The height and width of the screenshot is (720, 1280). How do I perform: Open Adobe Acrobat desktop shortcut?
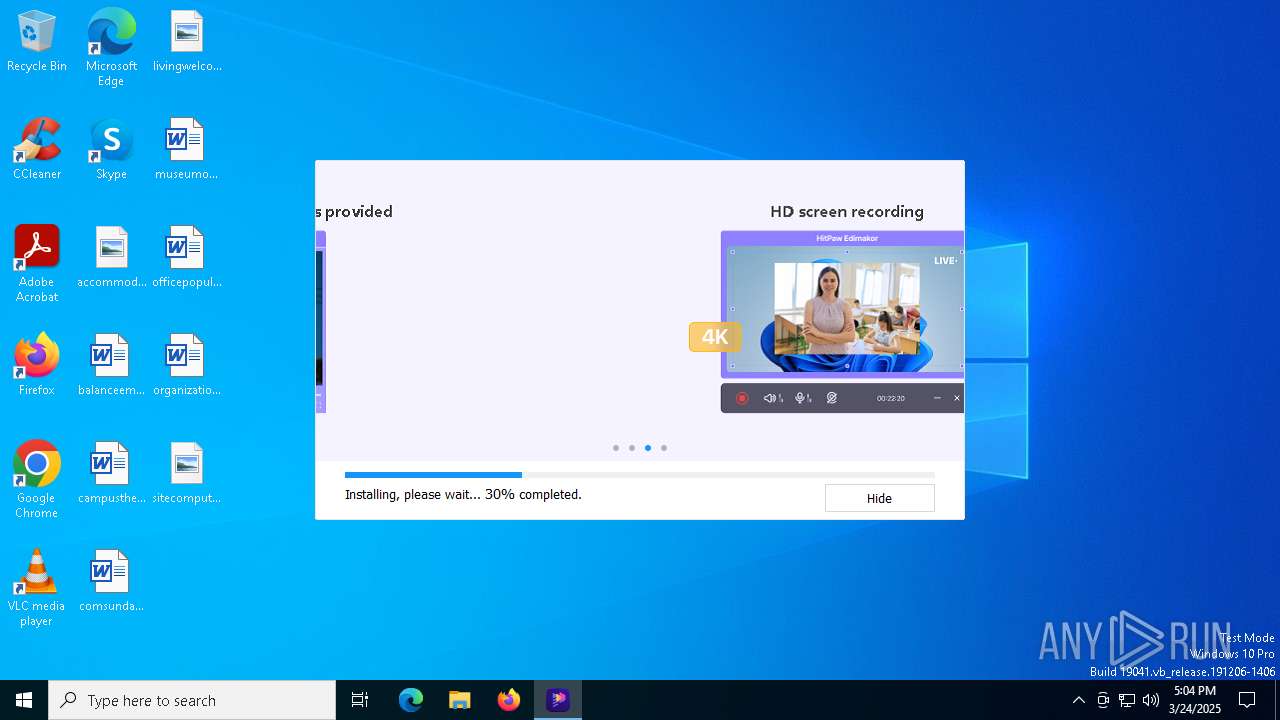click(37, 264)
